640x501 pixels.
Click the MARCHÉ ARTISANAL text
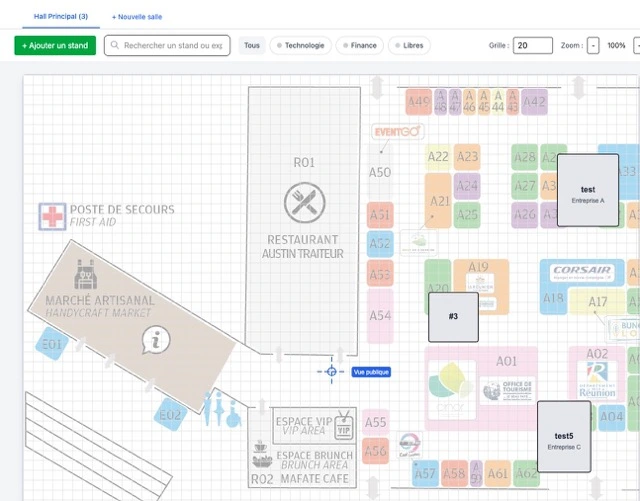[x=100, y=301]
